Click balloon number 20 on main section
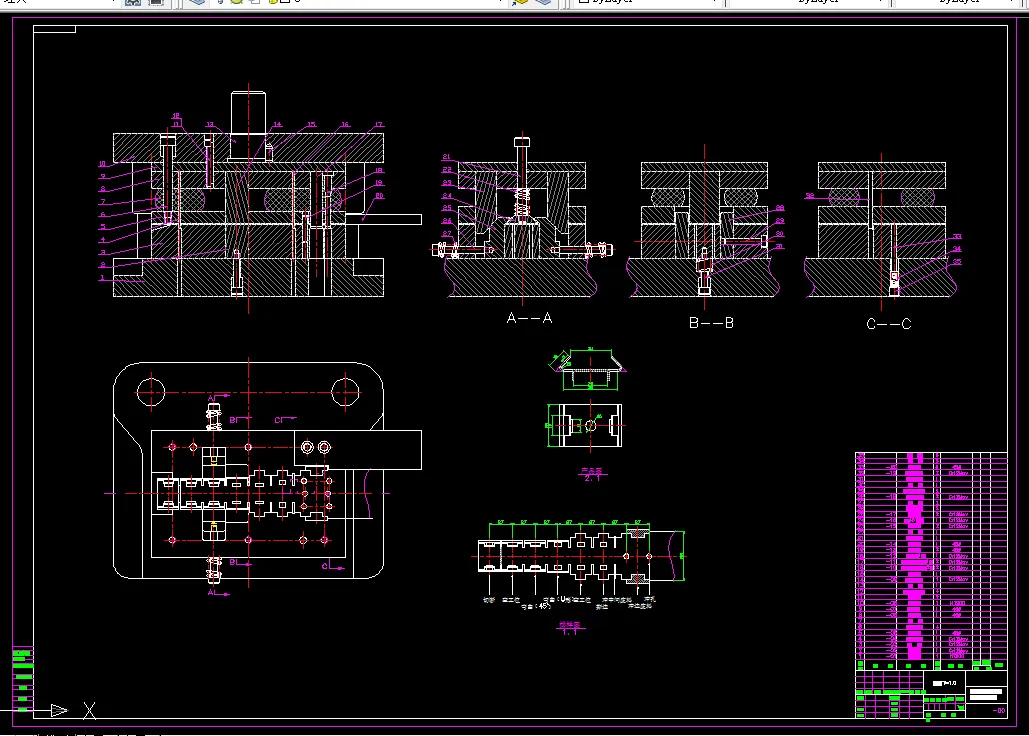Viewport: 1029px width, 736px height. (379, 195)
